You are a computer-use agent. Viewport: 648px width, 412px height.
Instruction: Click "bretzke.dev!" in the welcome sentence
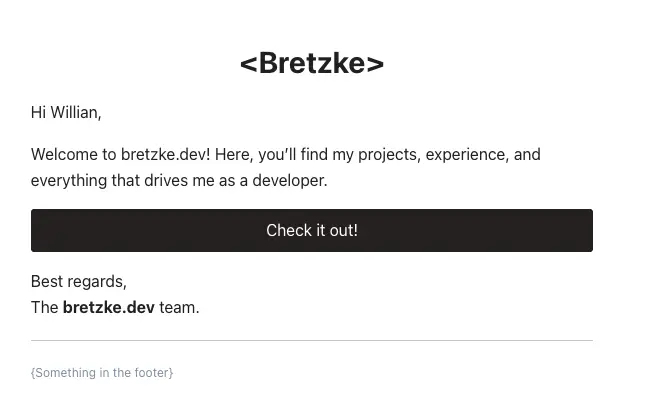point(166,155)
